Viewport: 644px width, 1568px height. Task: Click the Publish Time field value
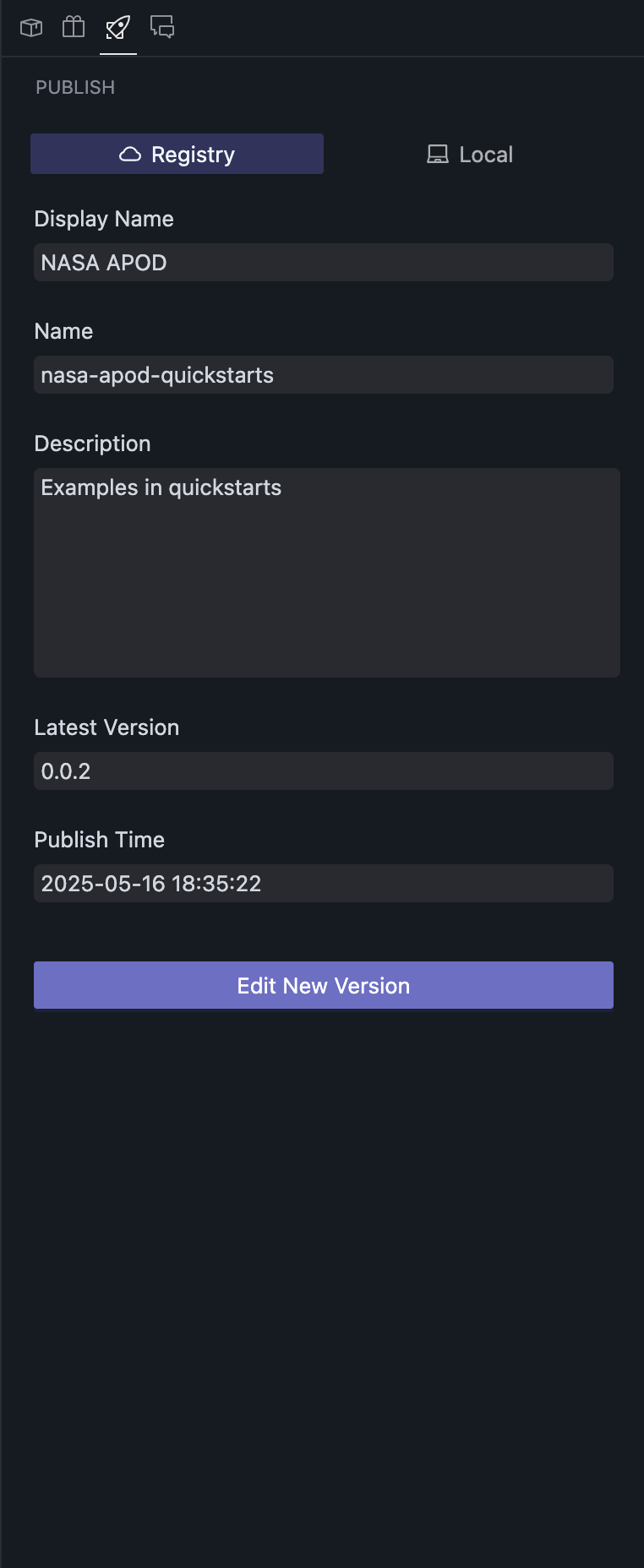pos(323,884)
